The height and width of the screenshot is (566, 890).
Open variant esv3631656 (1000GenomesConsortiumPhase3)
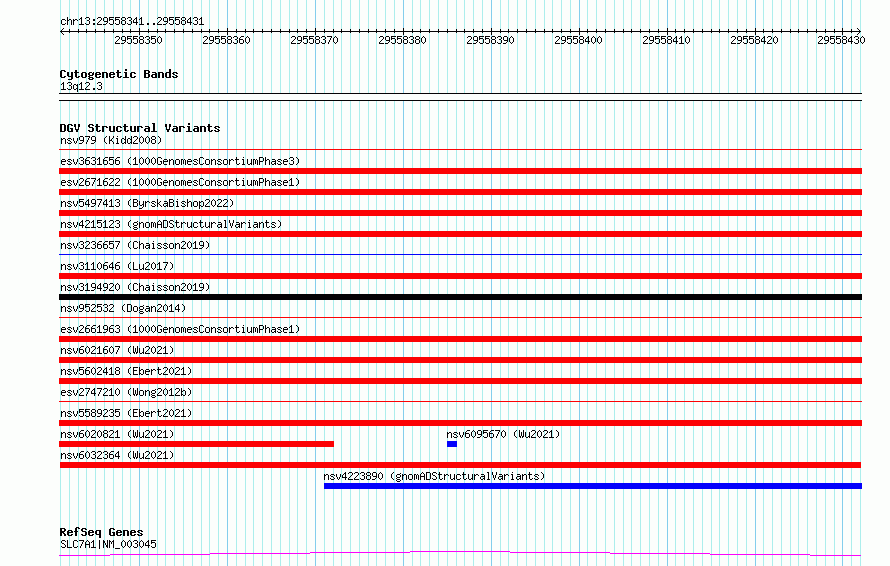180,161
